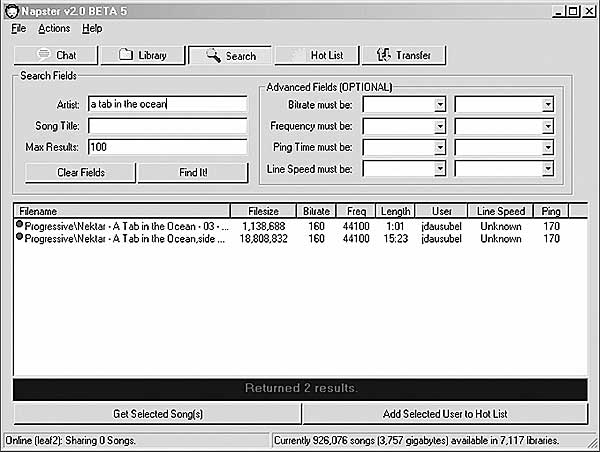
Task: Click Add Selected User to Hot List
Action: pyautogui.click(x=445, y=414)
